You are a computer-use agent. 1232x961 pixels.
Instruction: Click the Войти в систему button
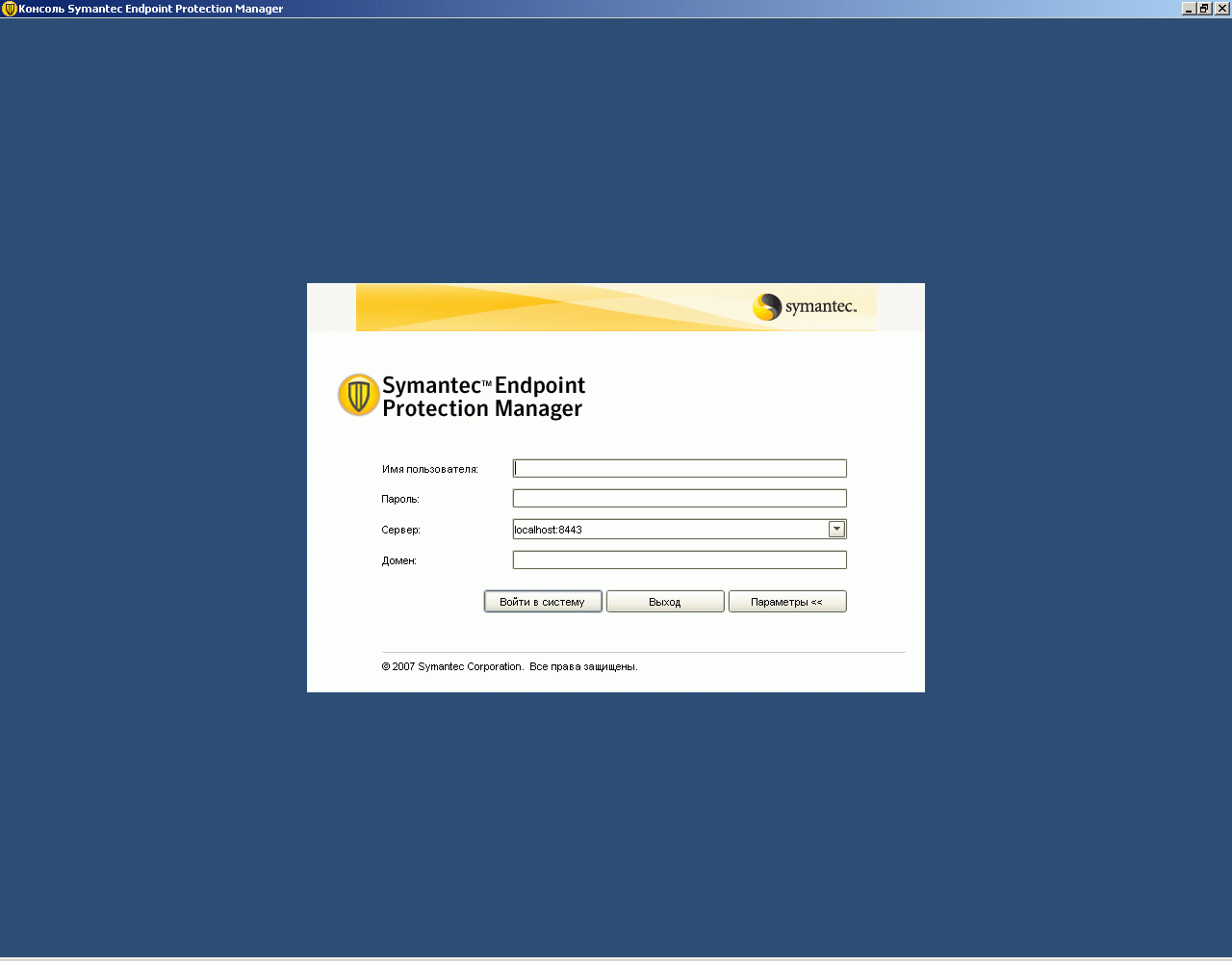(543, 602)
